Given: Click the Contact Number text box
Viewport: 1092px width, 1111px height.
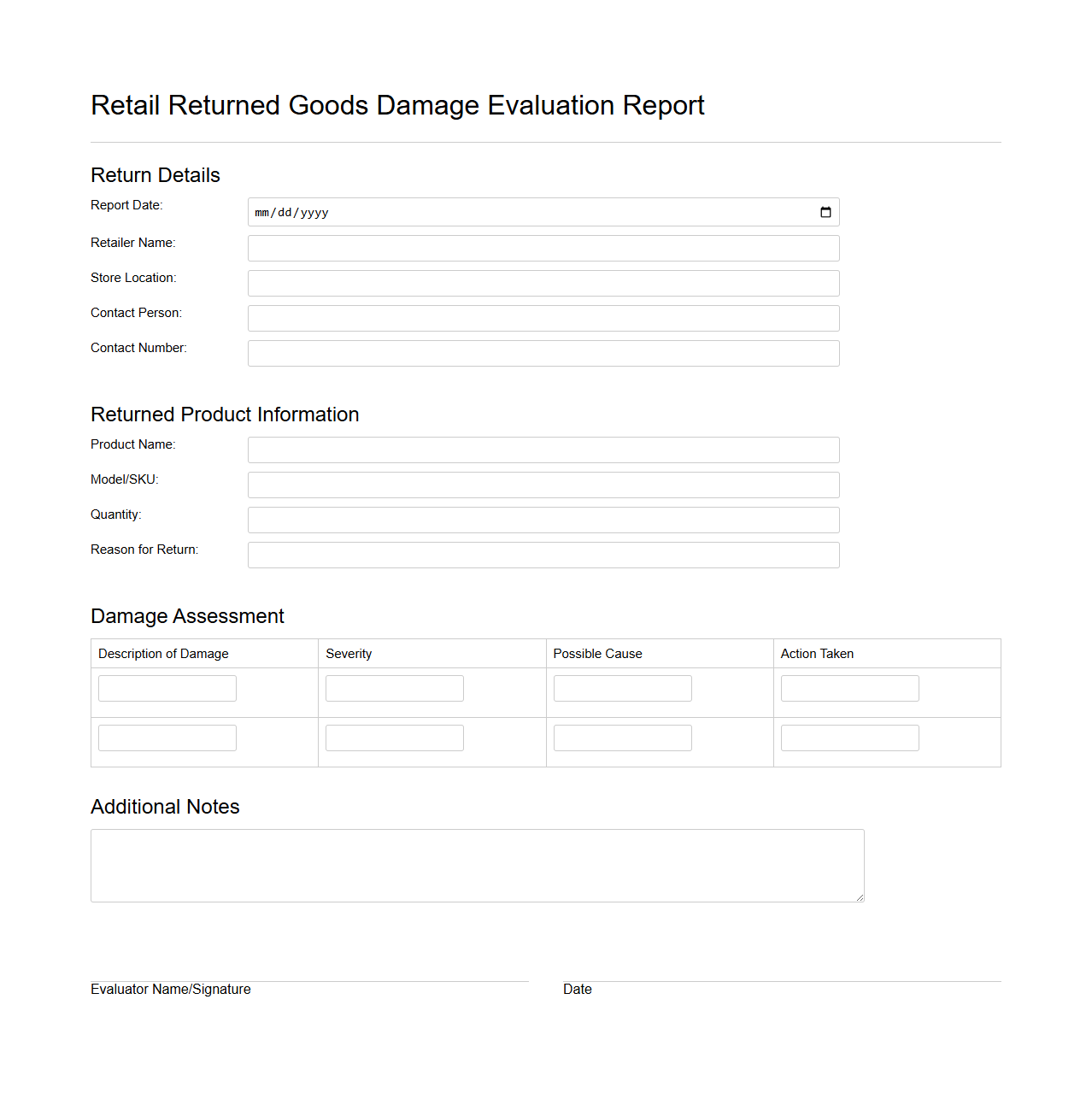Looking at the screenshot, I should [x=543, y=353].
